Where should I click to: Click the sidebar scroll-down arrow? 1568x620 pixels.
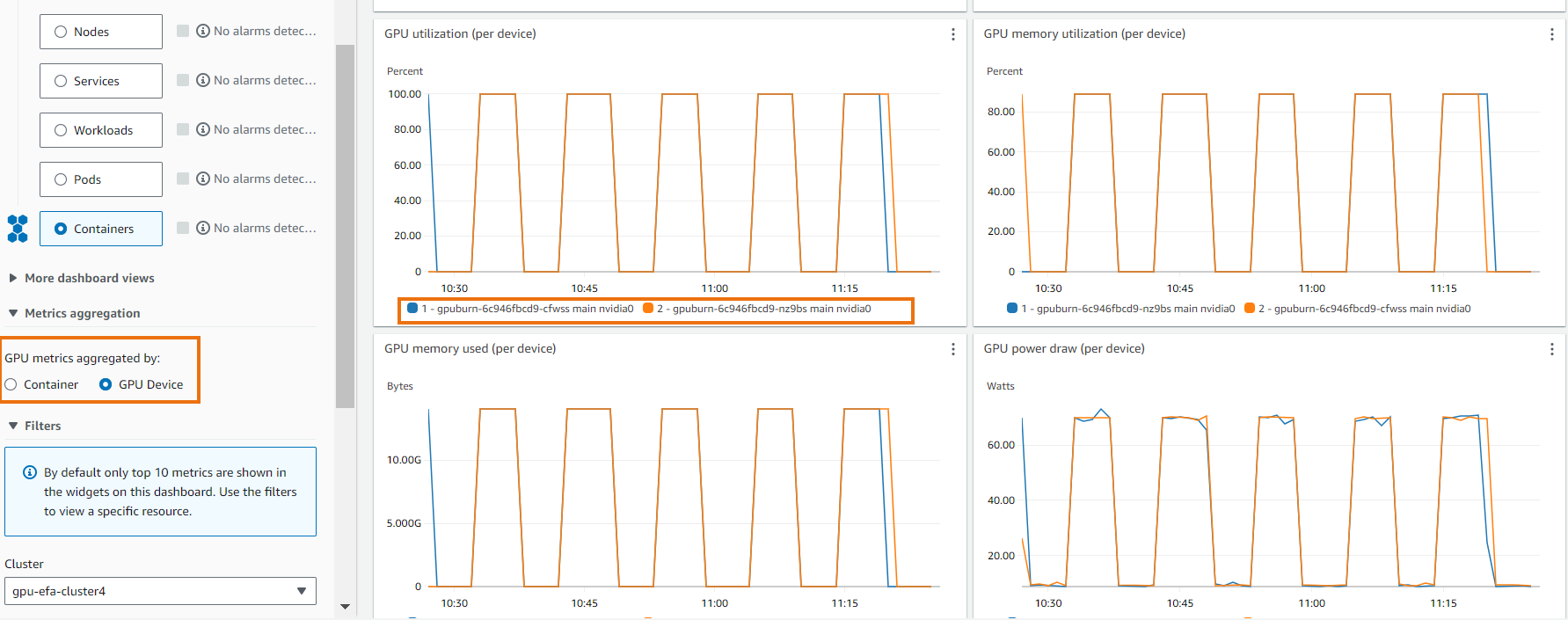[345, 606]
